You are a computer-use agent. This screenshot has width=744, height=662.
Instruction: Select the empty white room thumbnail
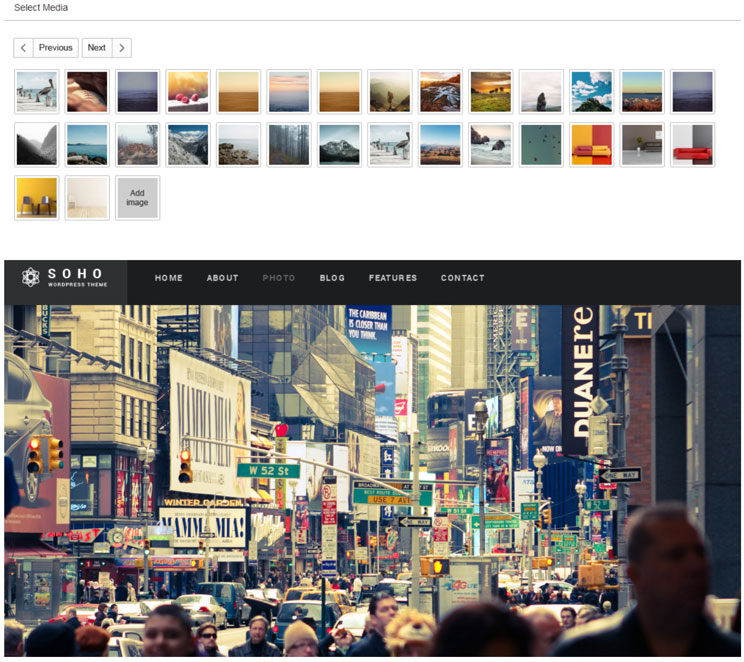point(87,198)
